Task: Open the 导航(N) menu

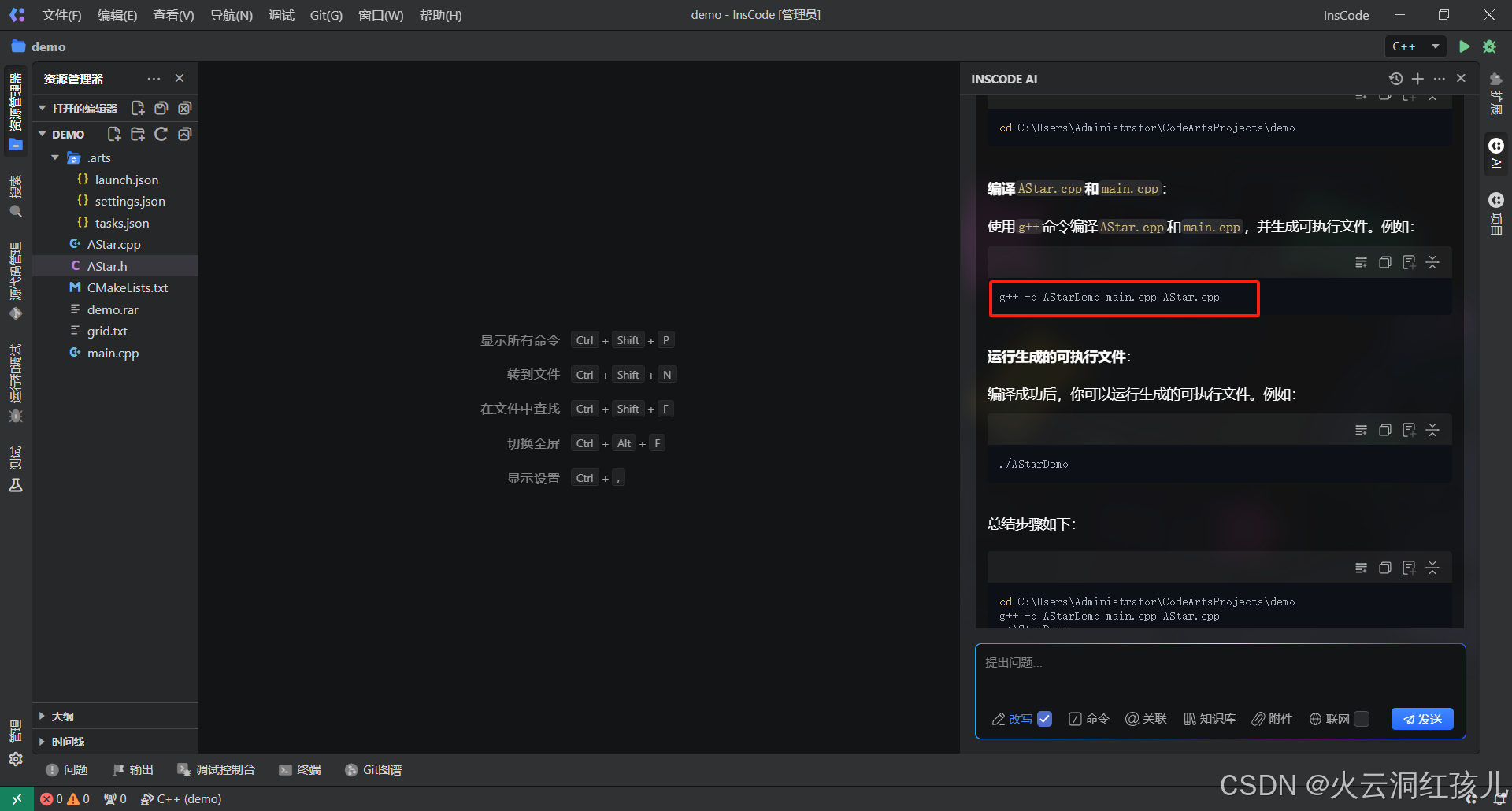Action: [231, 15]
